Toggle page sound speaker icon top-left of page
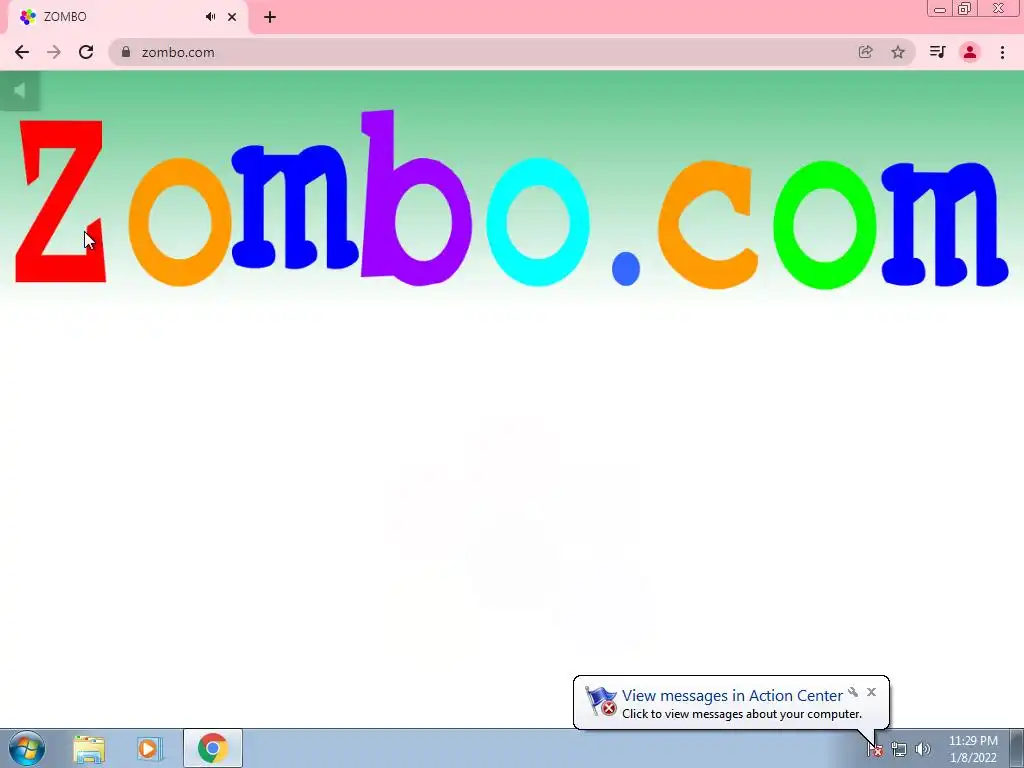Viewport: 1024px width, 768px height. tap(20, 91)
